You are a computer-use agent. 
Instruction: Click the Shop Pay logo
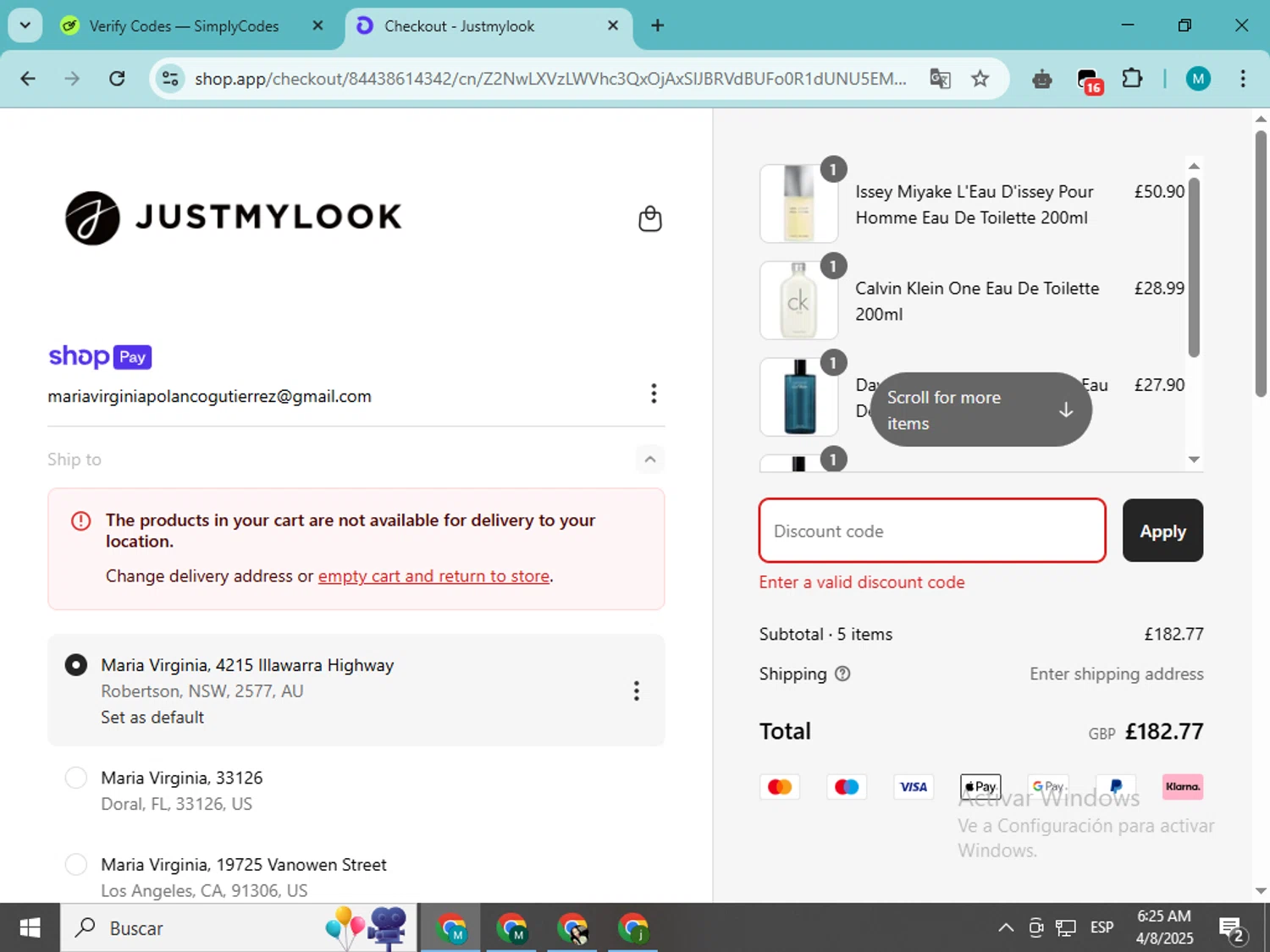coord(100,356)
